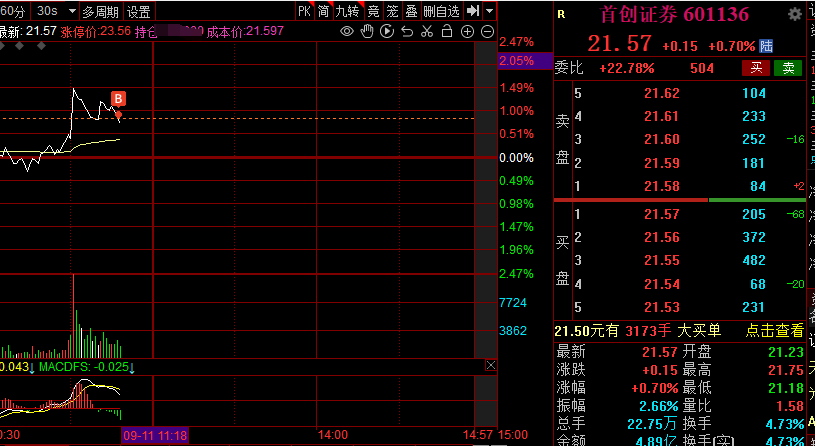Click buy level 3 volume 482
This screenshot has height=446, width=815.
(x=754, y=260)
